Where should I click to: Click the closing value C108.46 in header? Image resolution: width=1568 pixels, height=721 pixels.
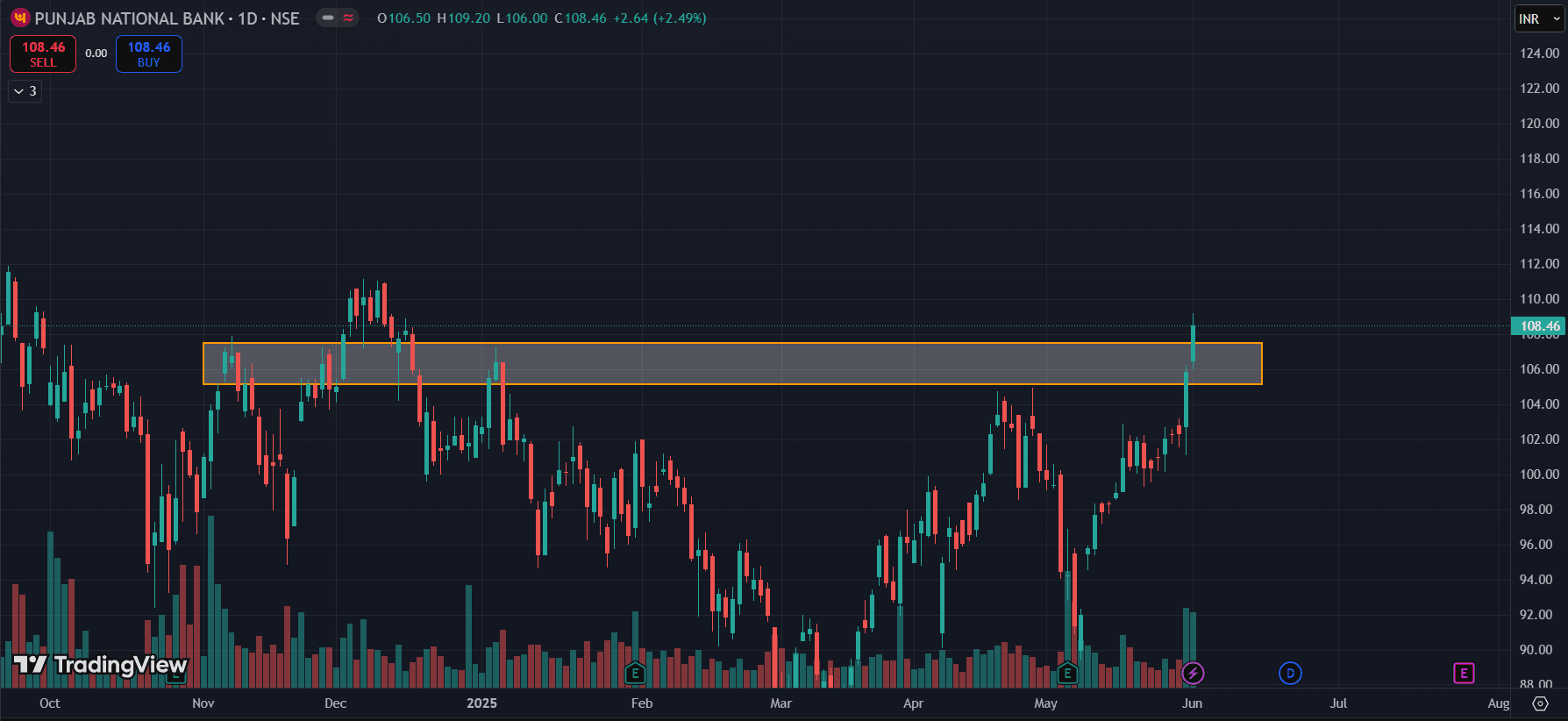point(581,18)
